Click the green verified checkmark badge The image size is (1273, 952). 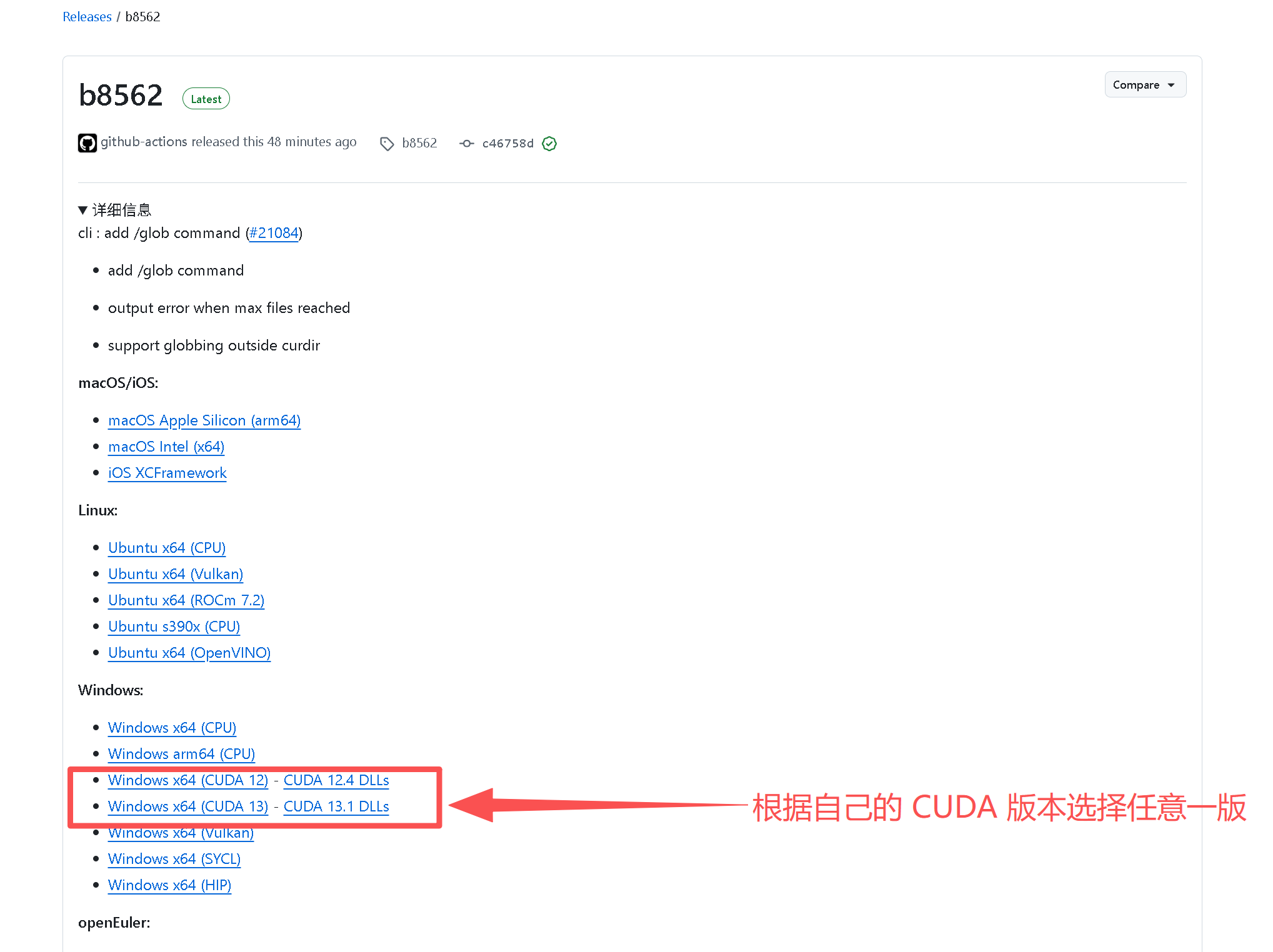(x=549, y=144)
